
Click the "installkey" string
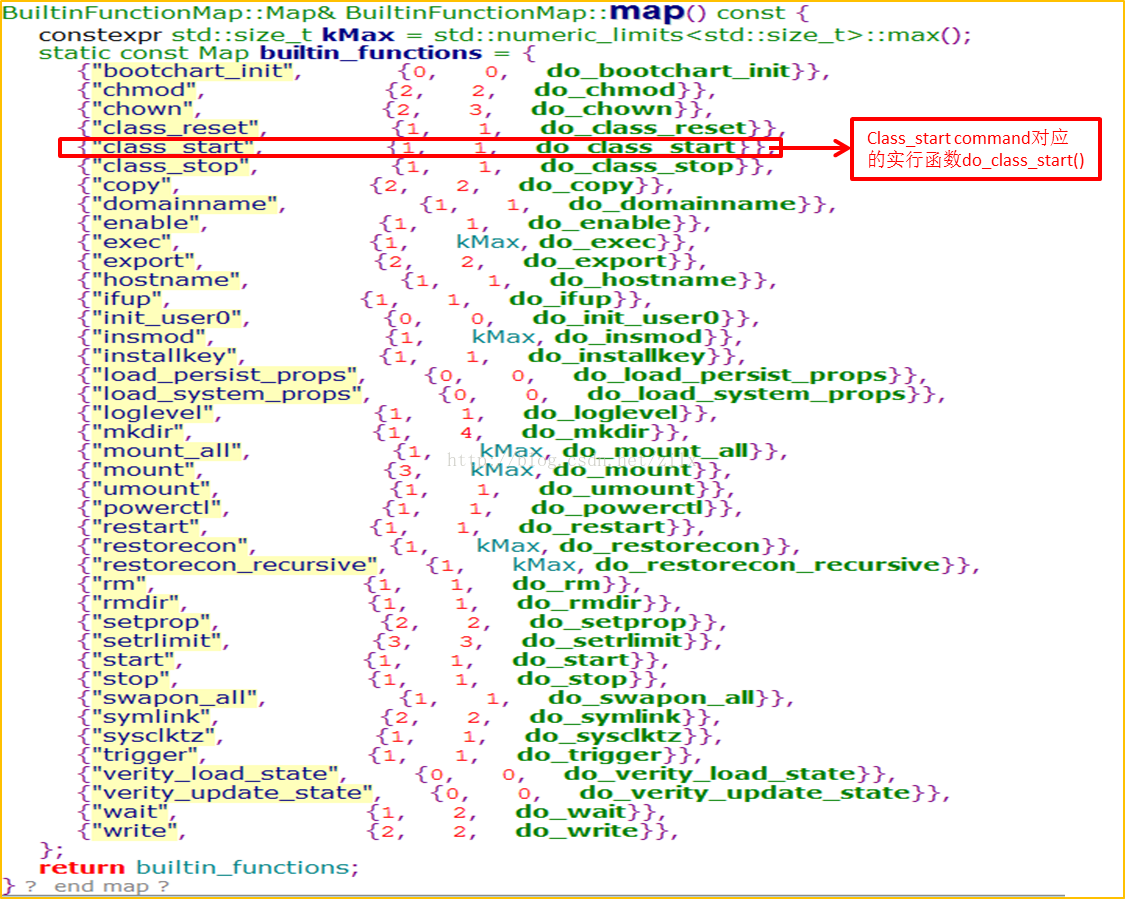(x=164, y=357)
